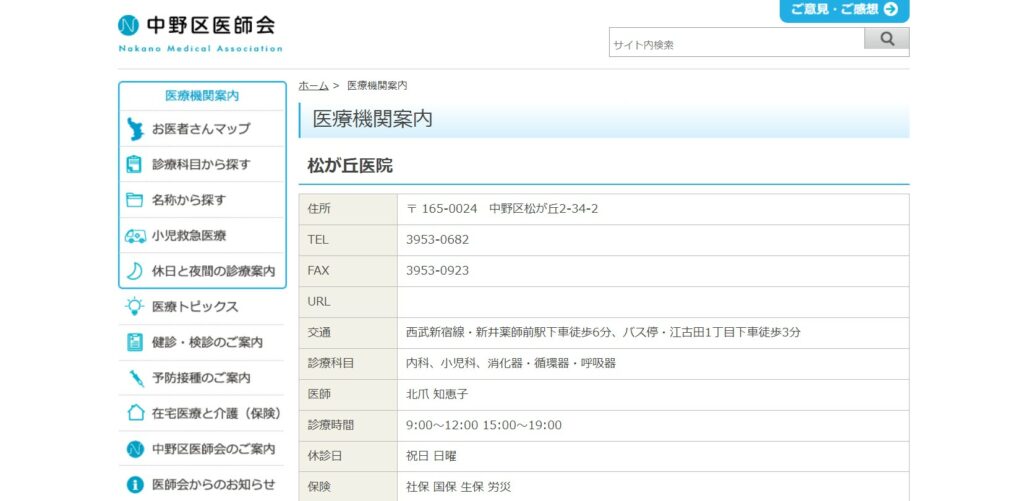The width and height of the screenshot is (1024, 501).
Task: Click the FAX number 3953-0923
Action: coord(438,270)
